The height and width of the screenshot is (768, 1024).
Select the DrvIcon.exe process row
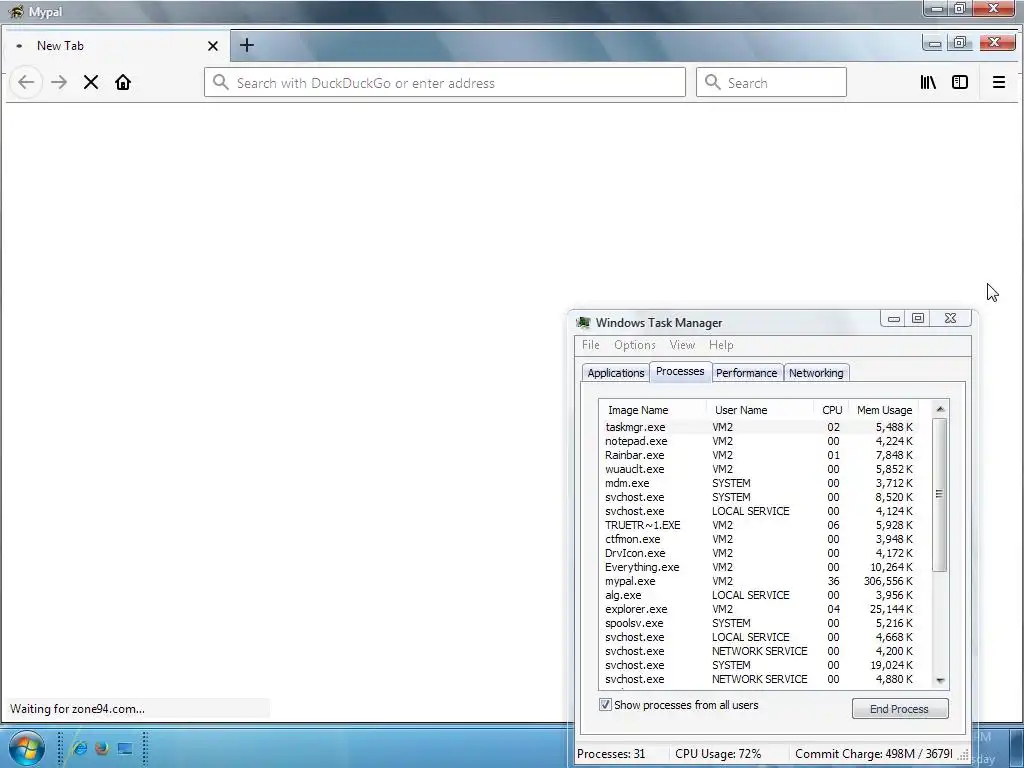(x=759, y=553)
